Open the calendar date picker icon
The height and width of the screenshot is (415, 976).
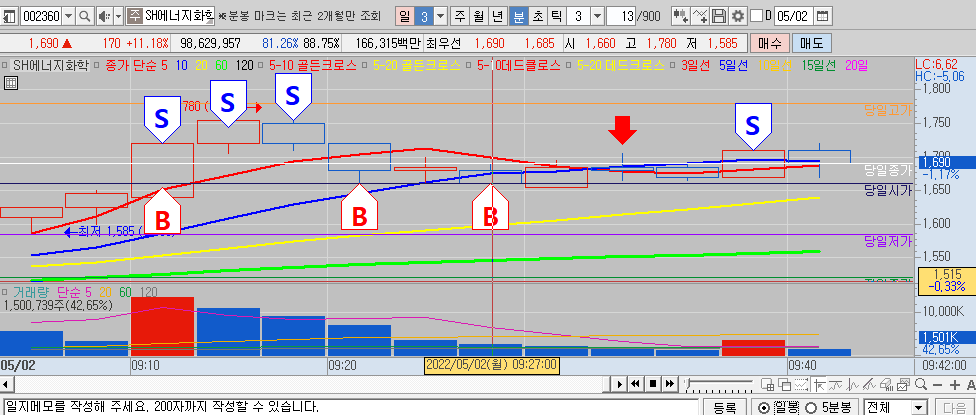[823, 16]
